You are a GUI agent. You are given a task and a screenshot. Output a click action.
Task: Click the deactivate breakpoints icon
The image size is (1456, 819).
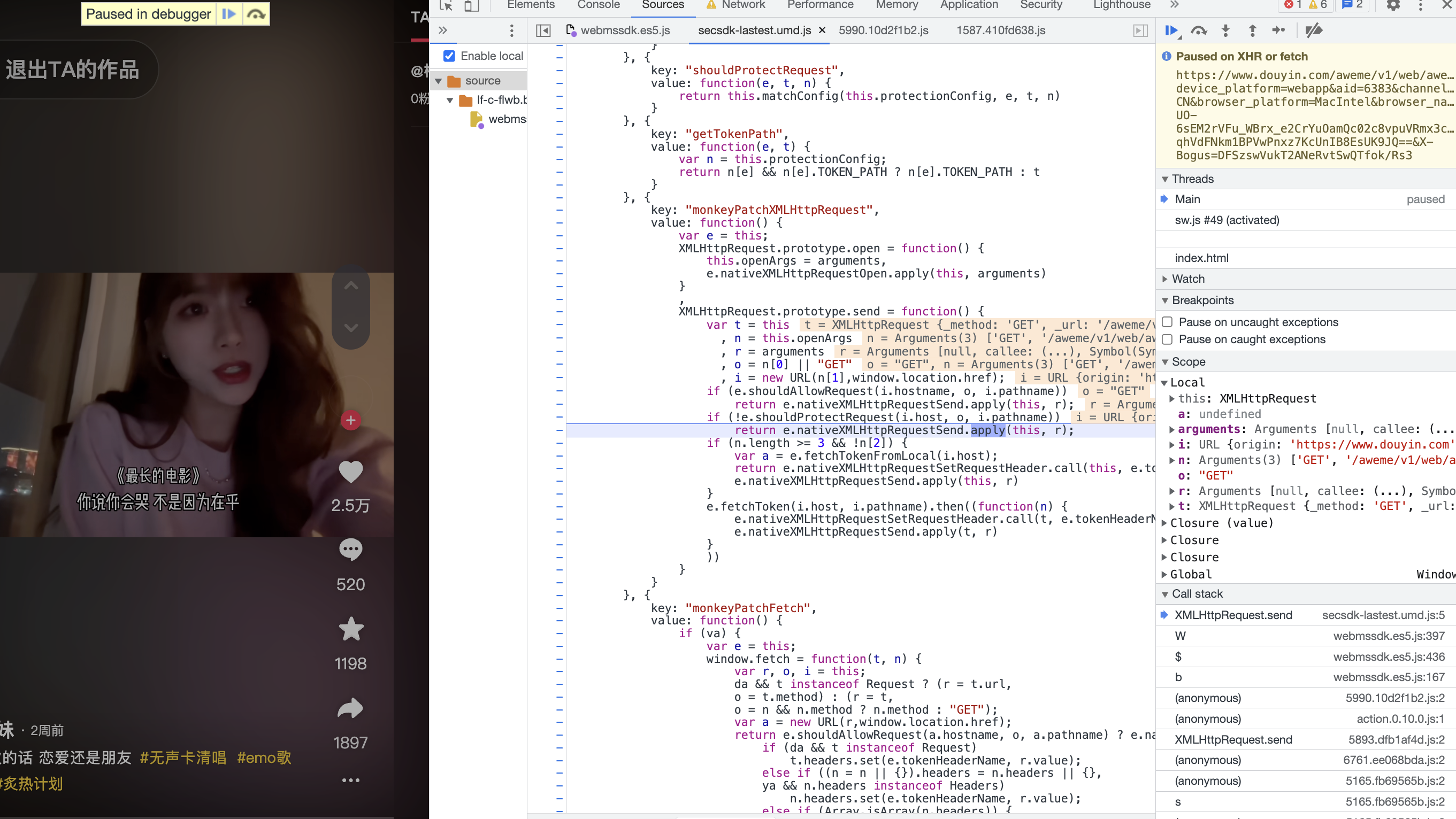1314,30
